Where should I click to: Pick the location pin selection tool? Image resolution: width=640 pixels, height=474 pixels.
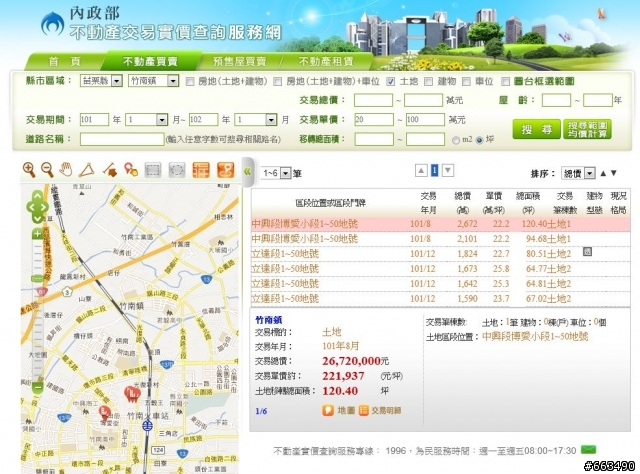[x=131, y=169]
